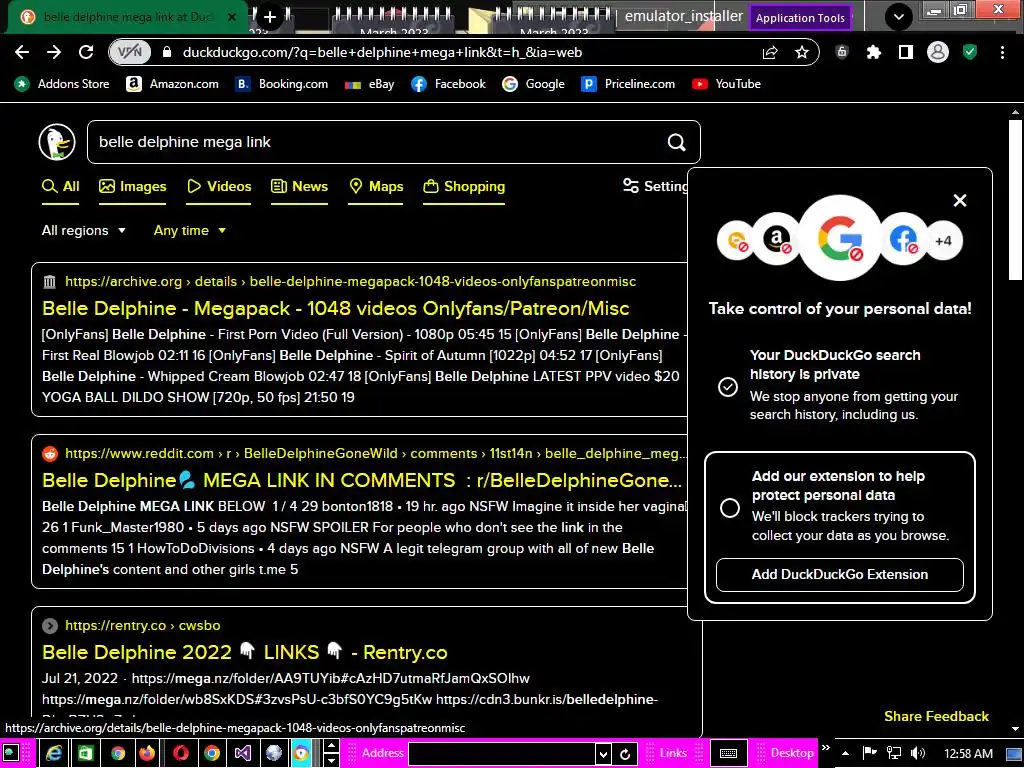Click the VPN badge in address bar

coord(130,52)
